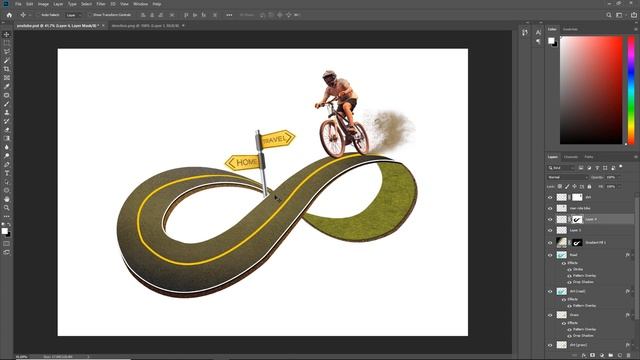
Task: Click the Home icon in the options bar
Action: (x=9, y=15)
